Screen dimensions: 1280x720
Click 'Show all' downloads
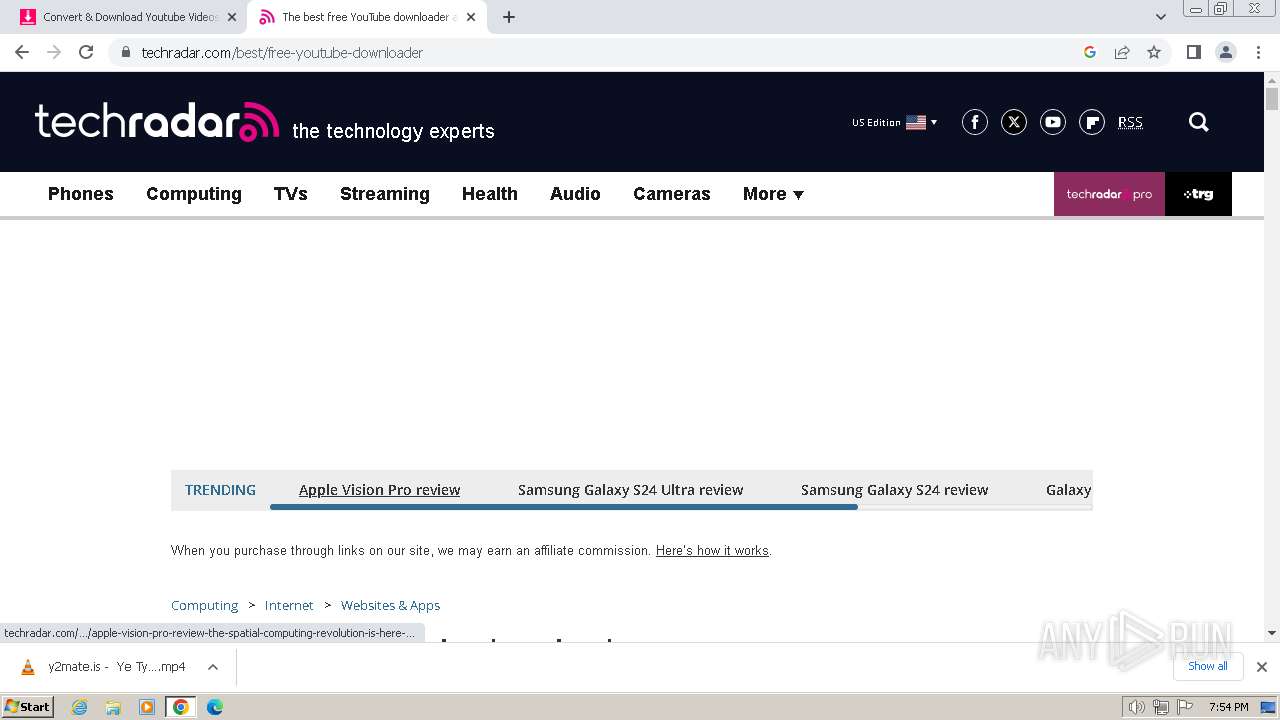click(x=1208, y=666)
